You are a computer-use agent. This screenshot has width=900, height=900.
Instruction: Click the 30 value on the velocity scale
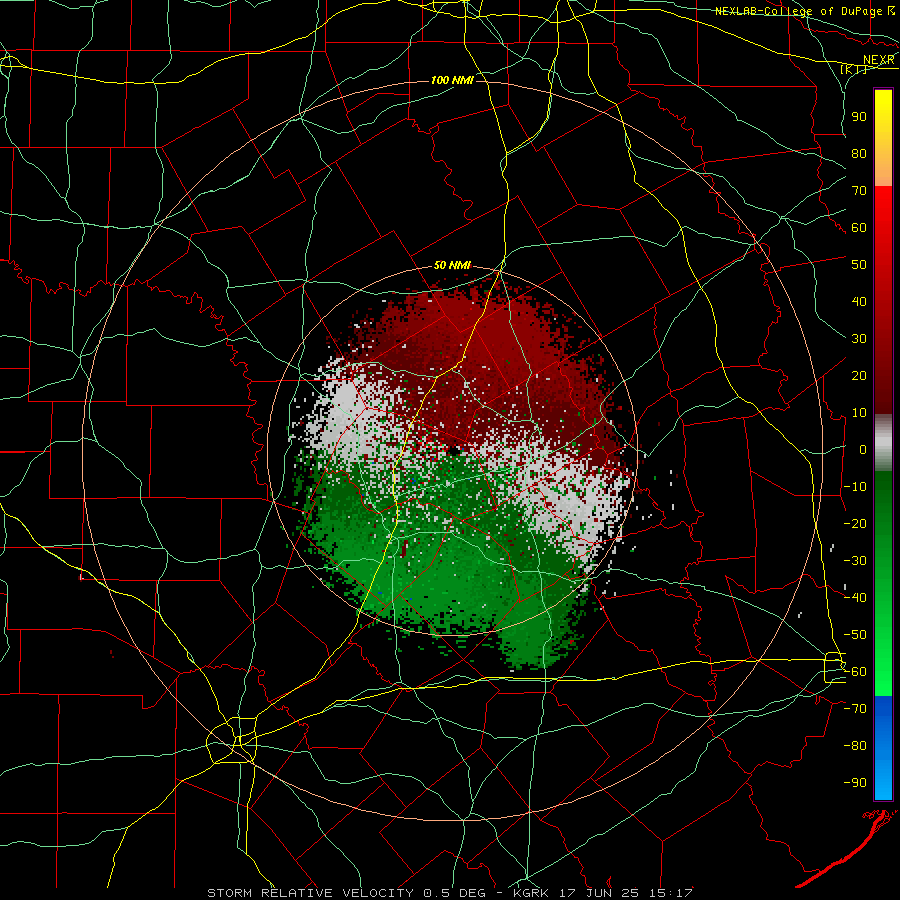point(859,339)
